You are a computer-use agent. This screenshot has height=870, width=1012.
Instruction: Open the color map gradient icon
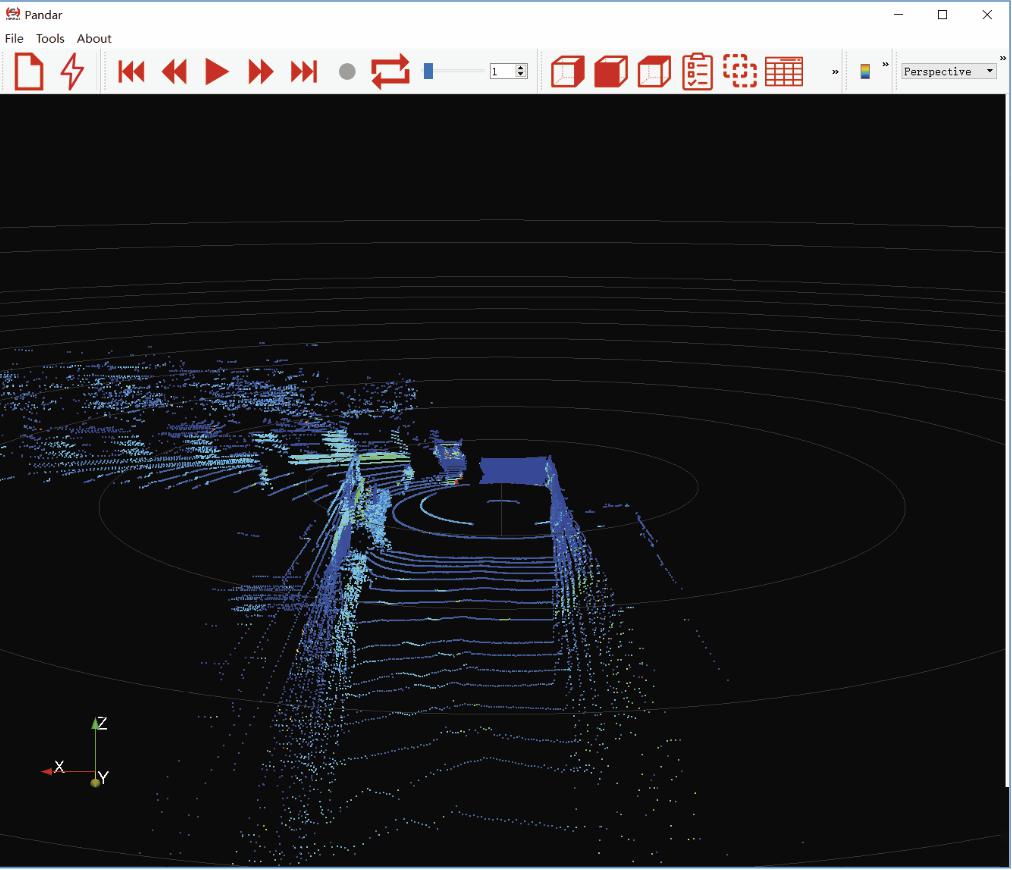865,71
